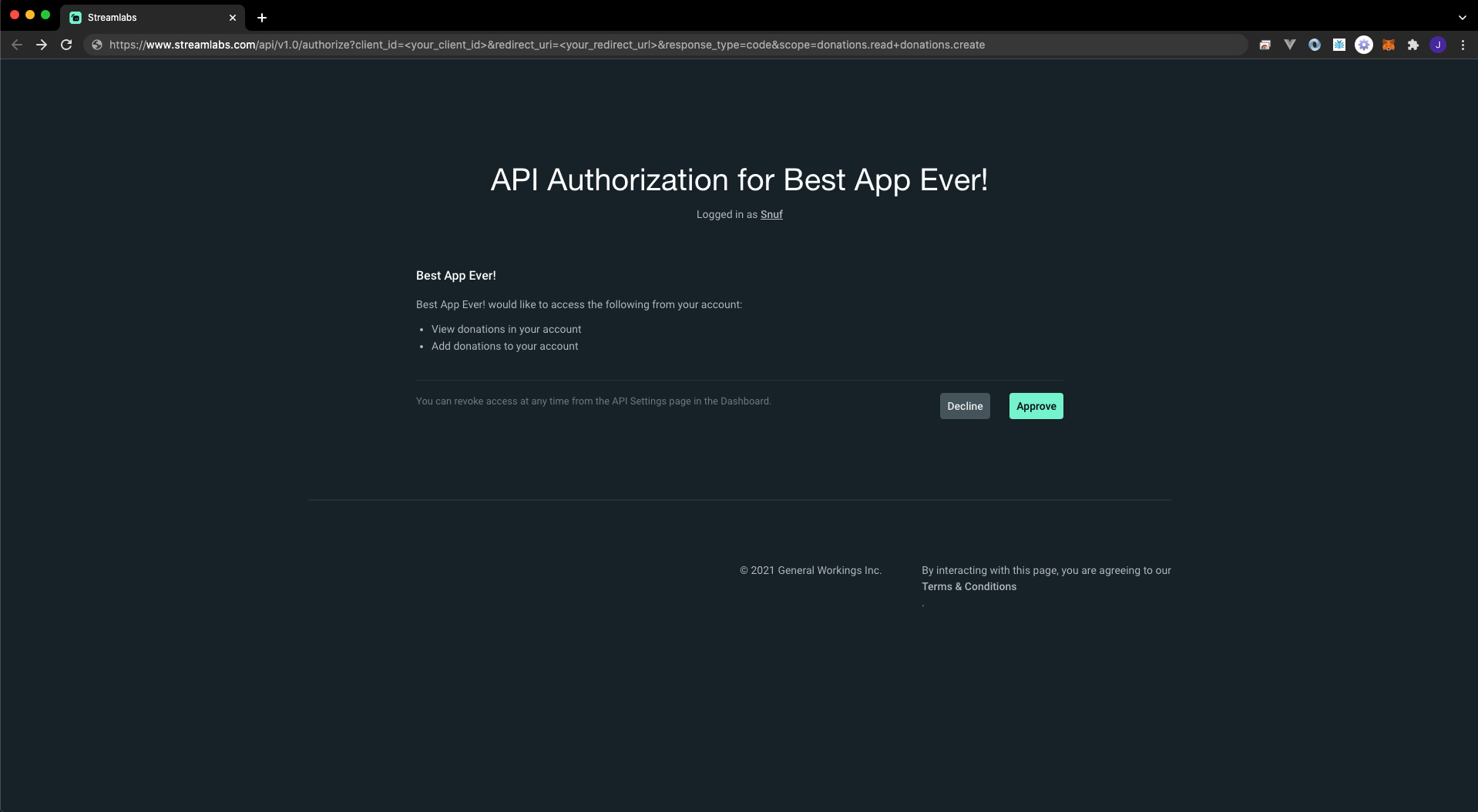Select the Streamlabs browser tab
The image size is (1478, 812).
click(x=153, y=17)
